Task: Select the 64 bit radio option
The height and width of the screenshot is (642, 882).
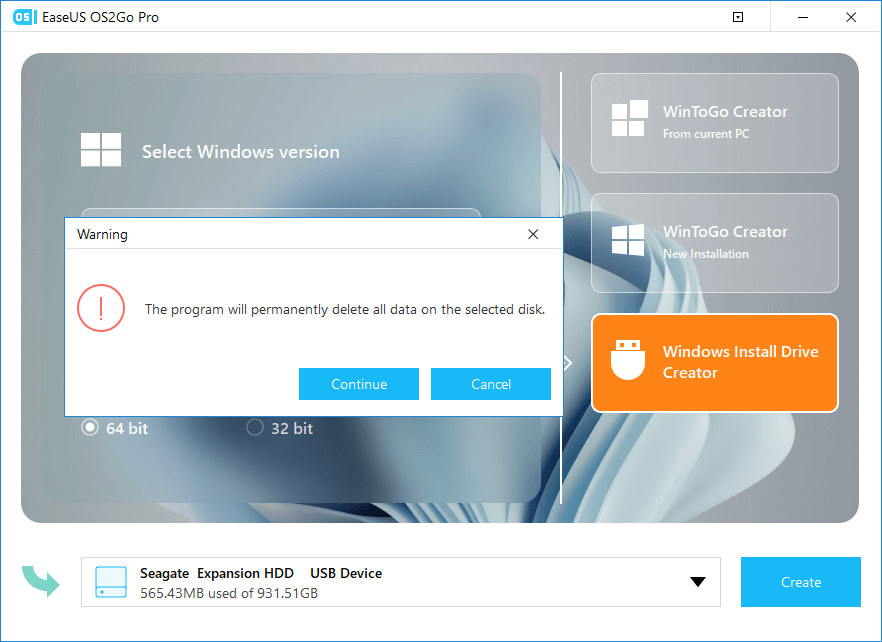Action: tap(89, 428)
